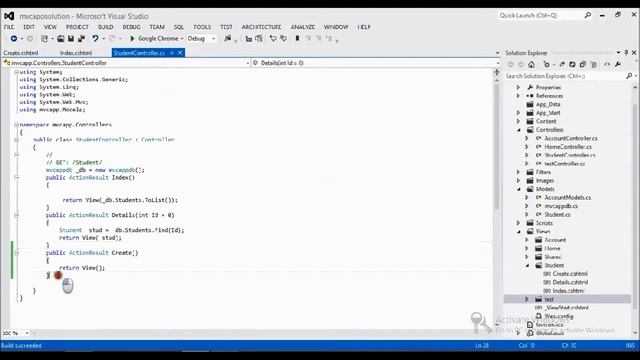Click the Save All toolbar icon

coord(81,38)
